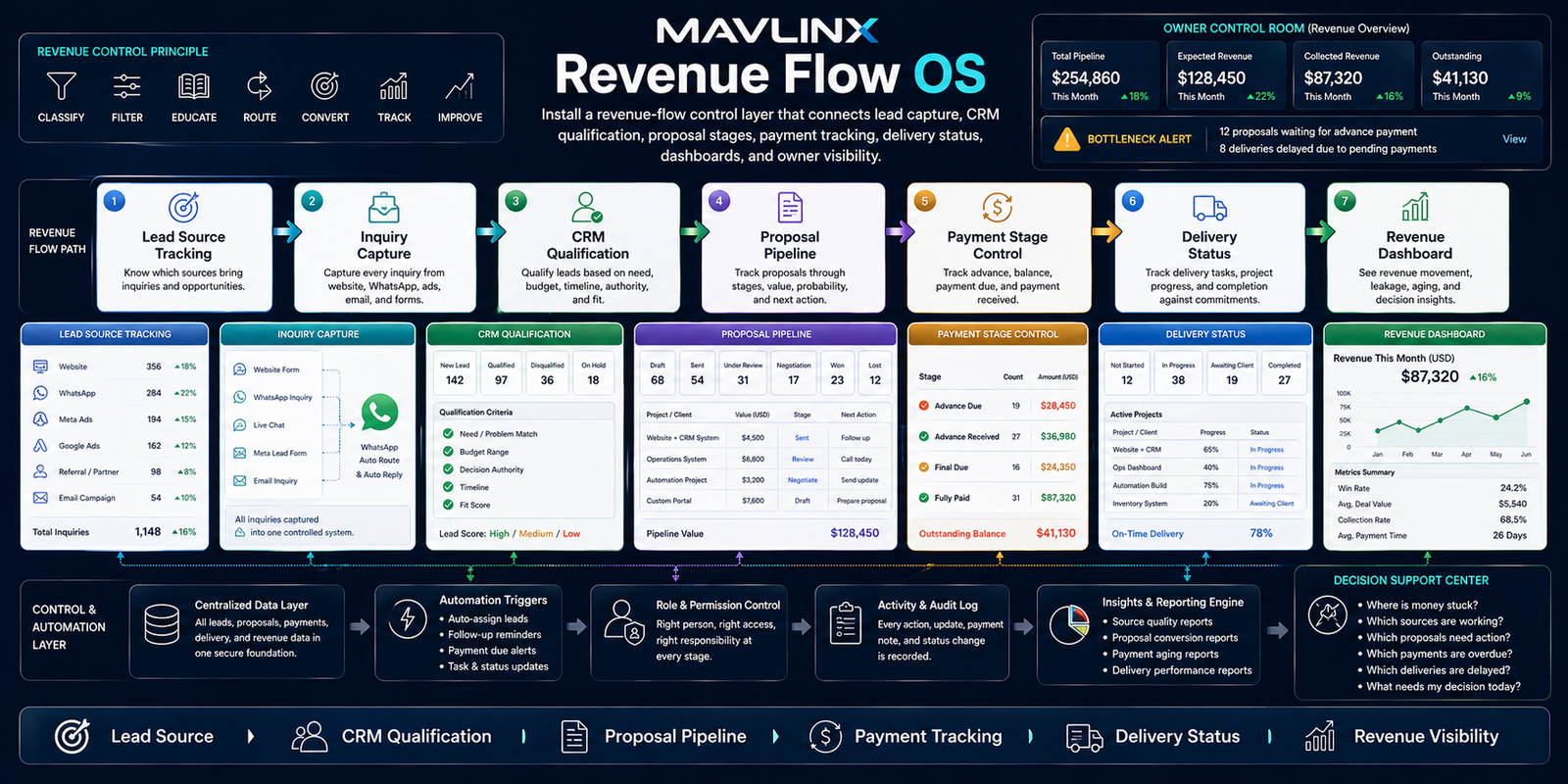Click the target icon on step 1 card
The width and height of the screenshot is (1568, 784).
[183, 207]
